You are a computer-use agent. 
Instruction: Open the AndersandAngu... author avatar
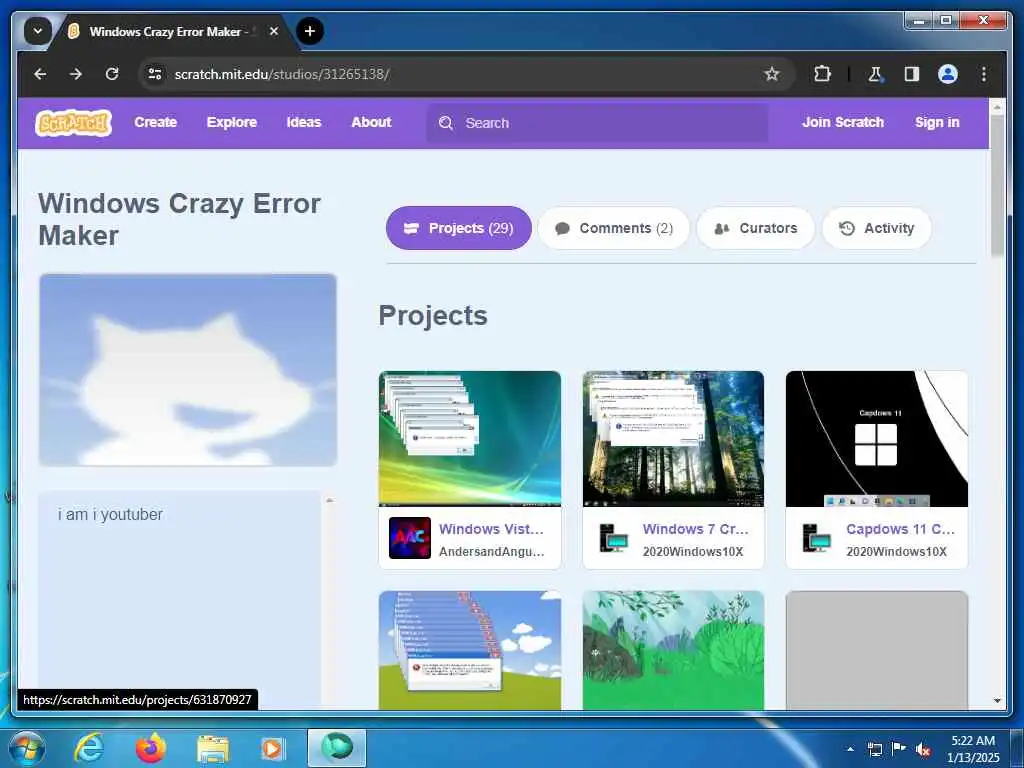[x=409, y=538]
